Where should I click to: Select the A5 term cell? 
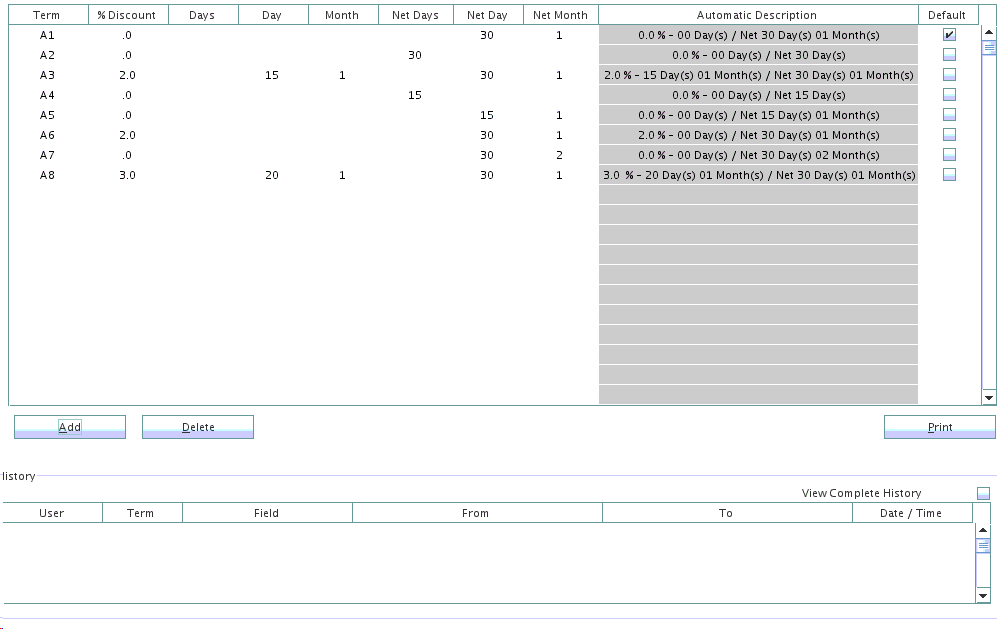pos(47,115)
